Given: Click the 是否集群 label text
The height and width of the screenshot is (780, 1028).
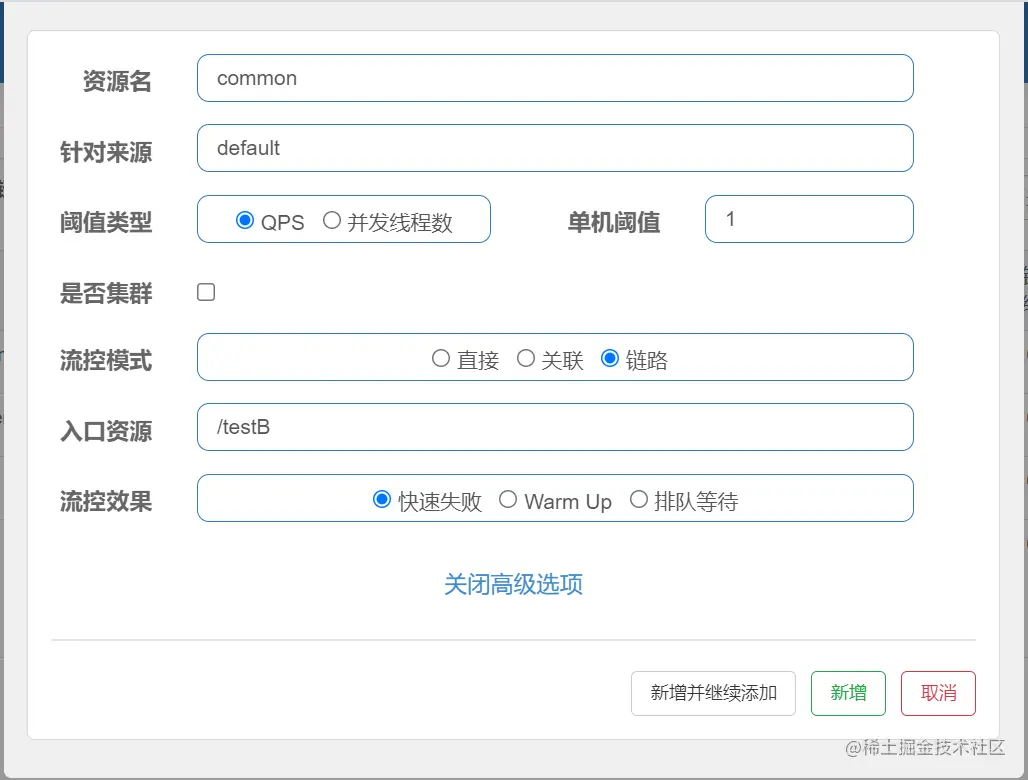Looking at the screenshot, I should (x=106, y=293).
